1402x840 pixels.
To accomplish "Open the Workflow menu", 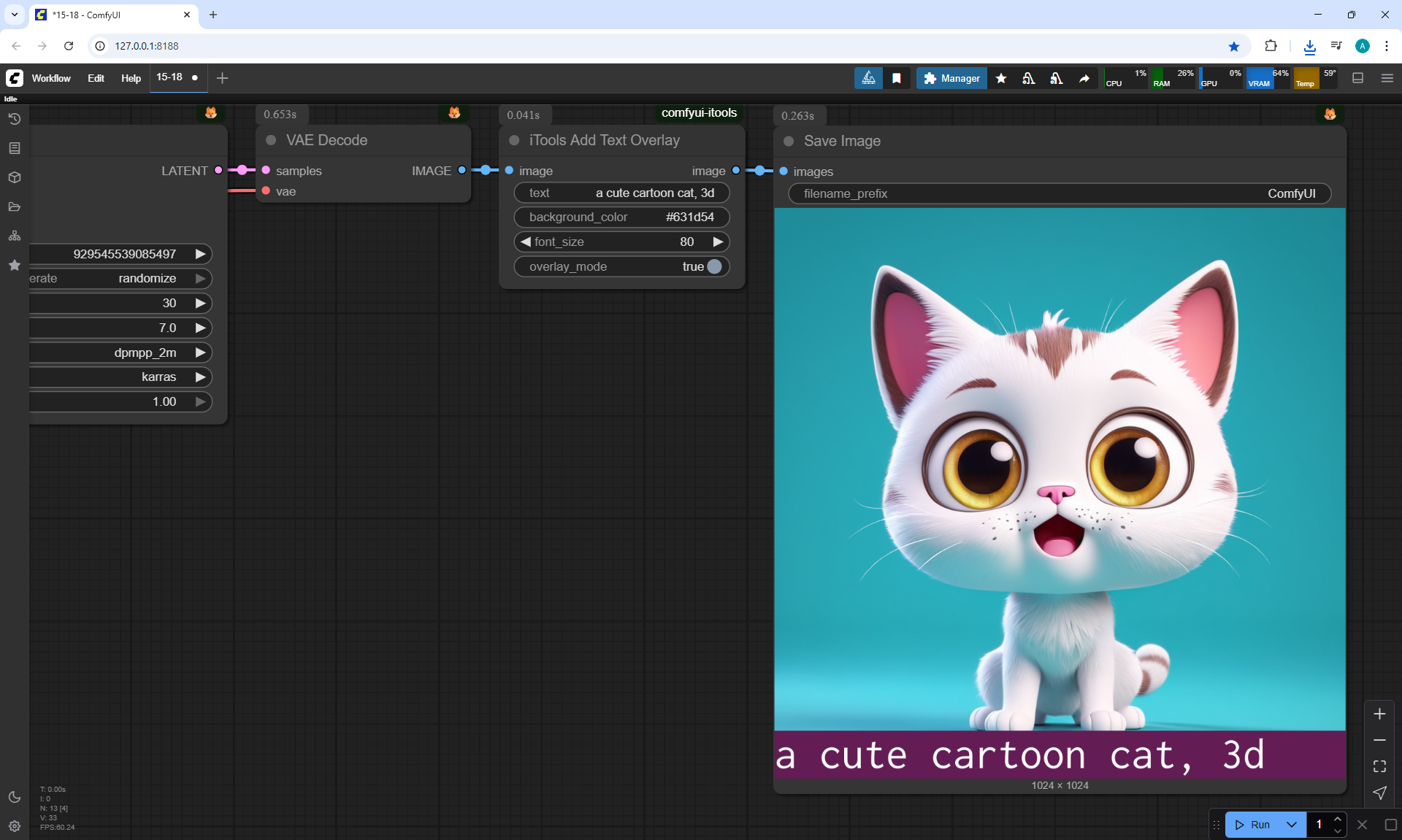I will click(51, 78).
